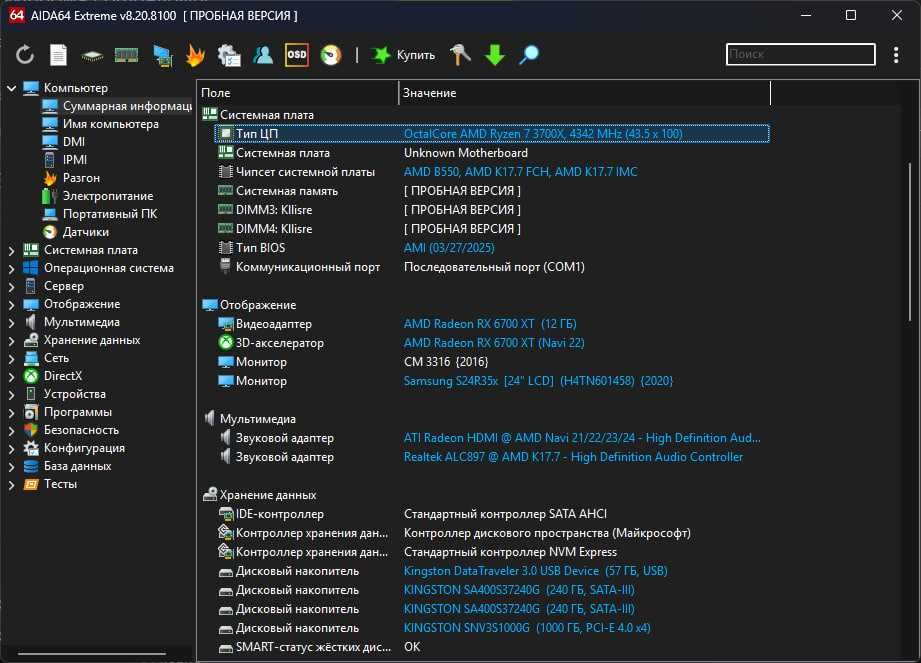Click the Устройства tree icon
This screenshot has height=663, width=921.
(x=31, y=394)
